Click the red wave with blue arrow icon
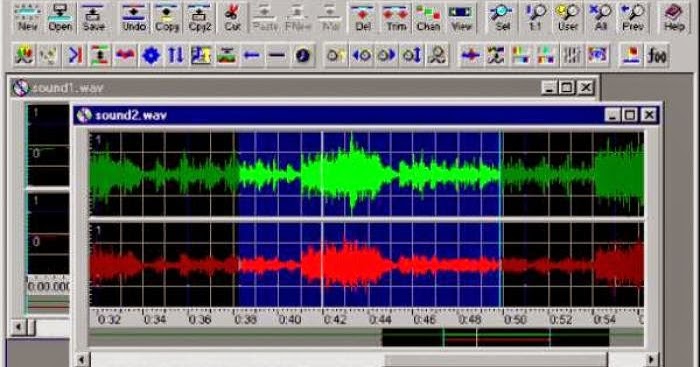The height and width of the screenshot is (367, 700). [125, 55]
